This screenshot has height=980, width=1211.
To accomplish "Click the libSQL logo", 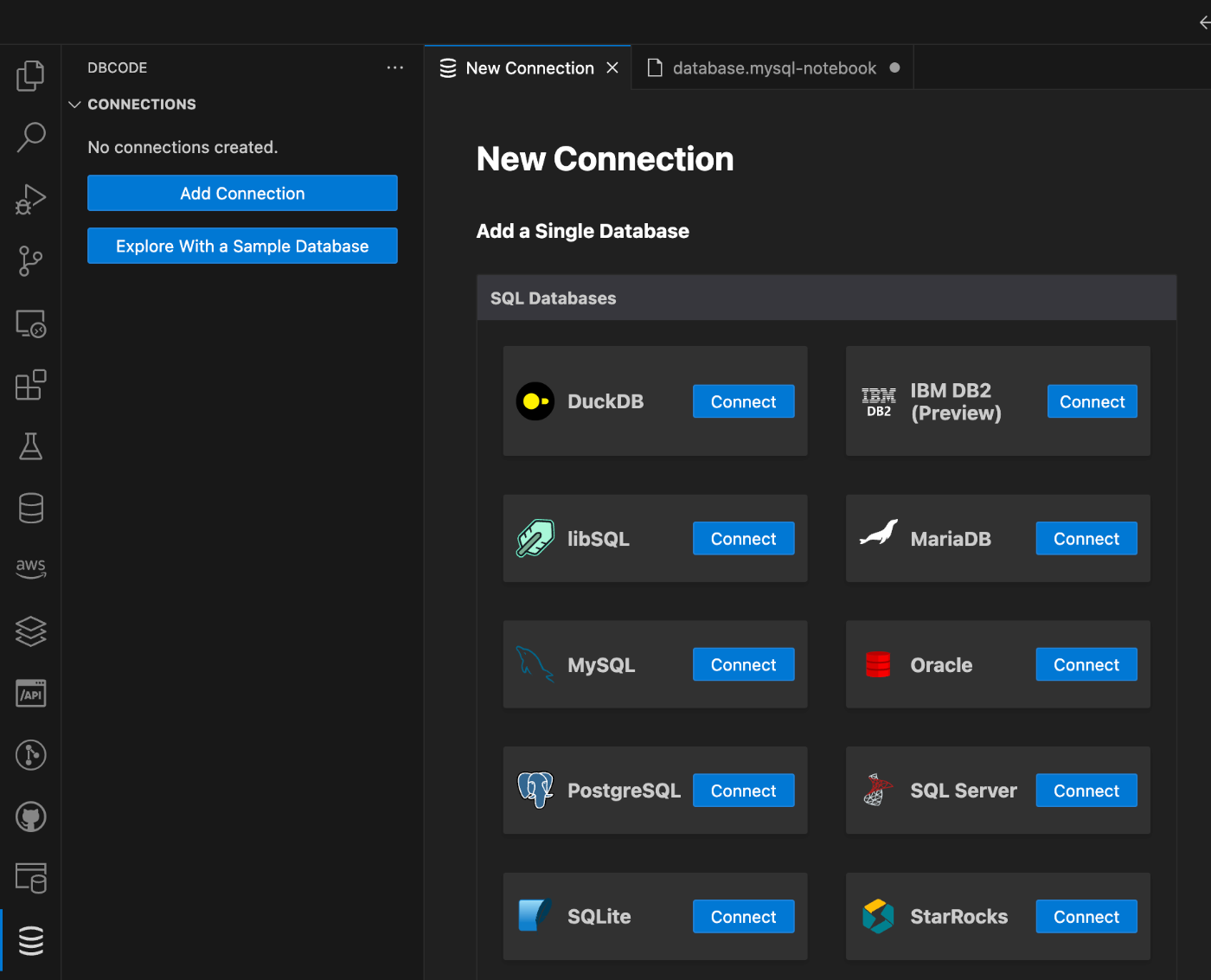I will coord(535,538).
